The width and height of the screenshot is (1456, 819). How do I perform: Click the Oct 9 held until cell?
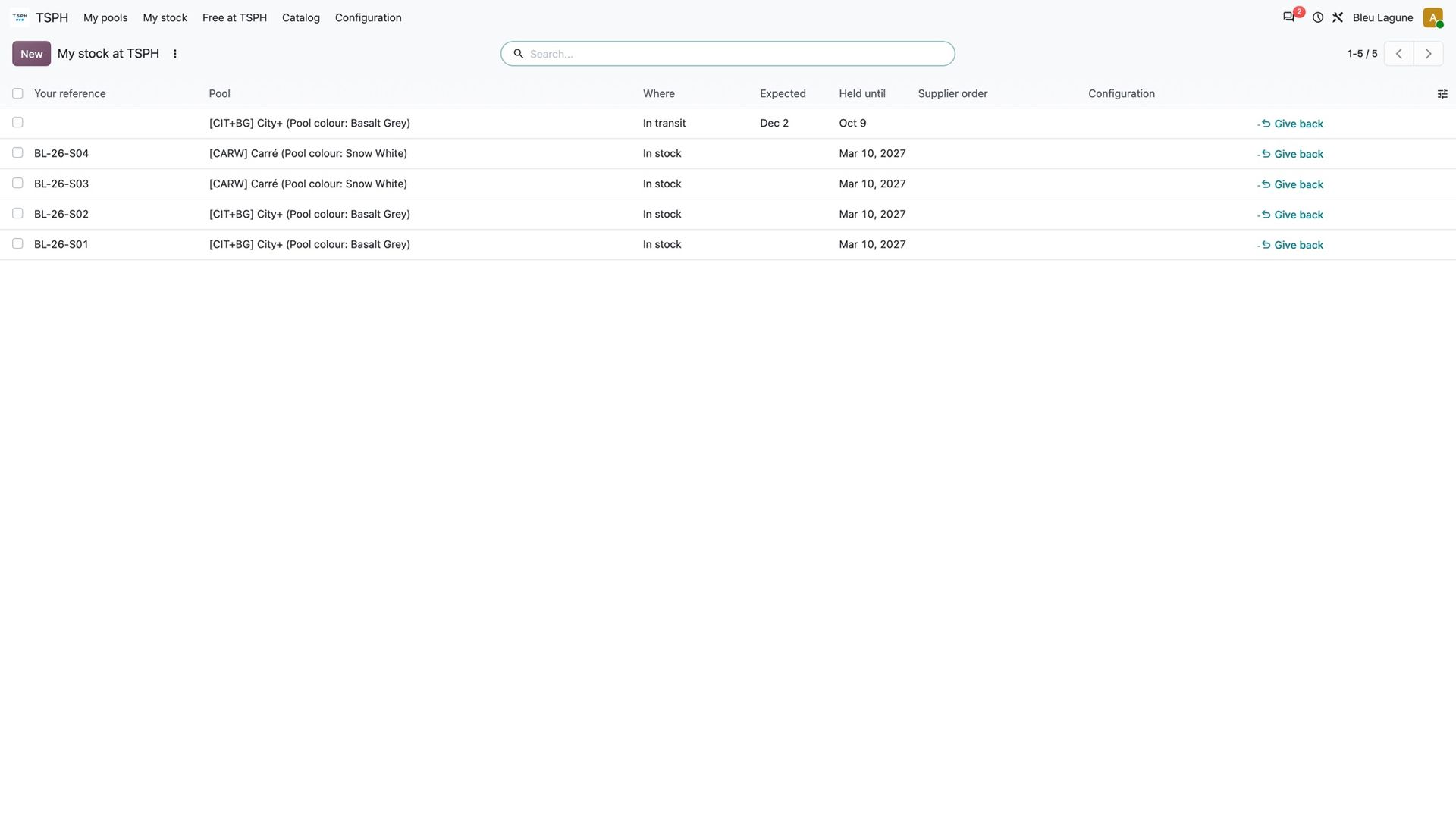pos(852,123)
